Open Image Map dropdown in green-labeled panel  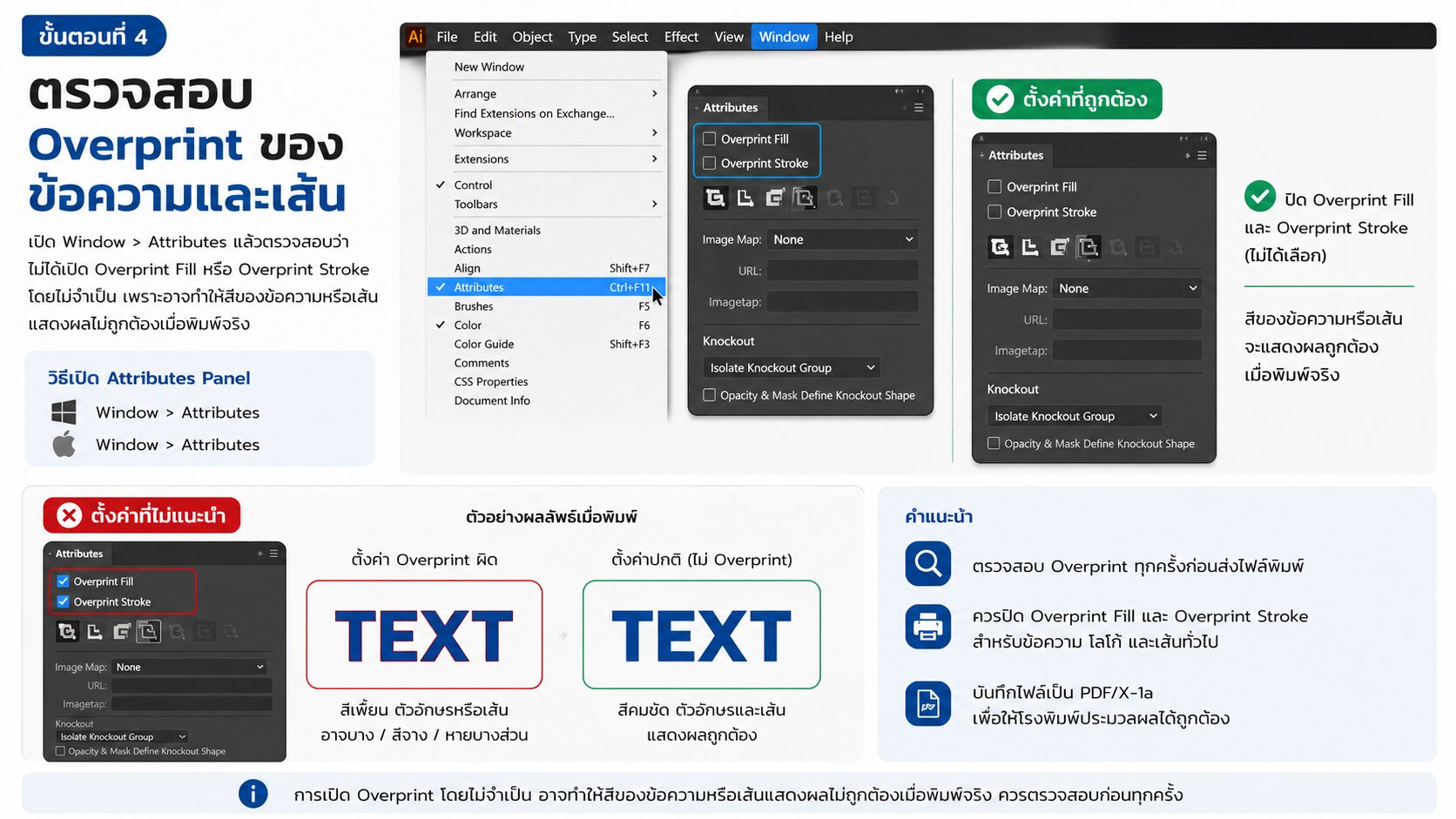tap(1127, 288)
